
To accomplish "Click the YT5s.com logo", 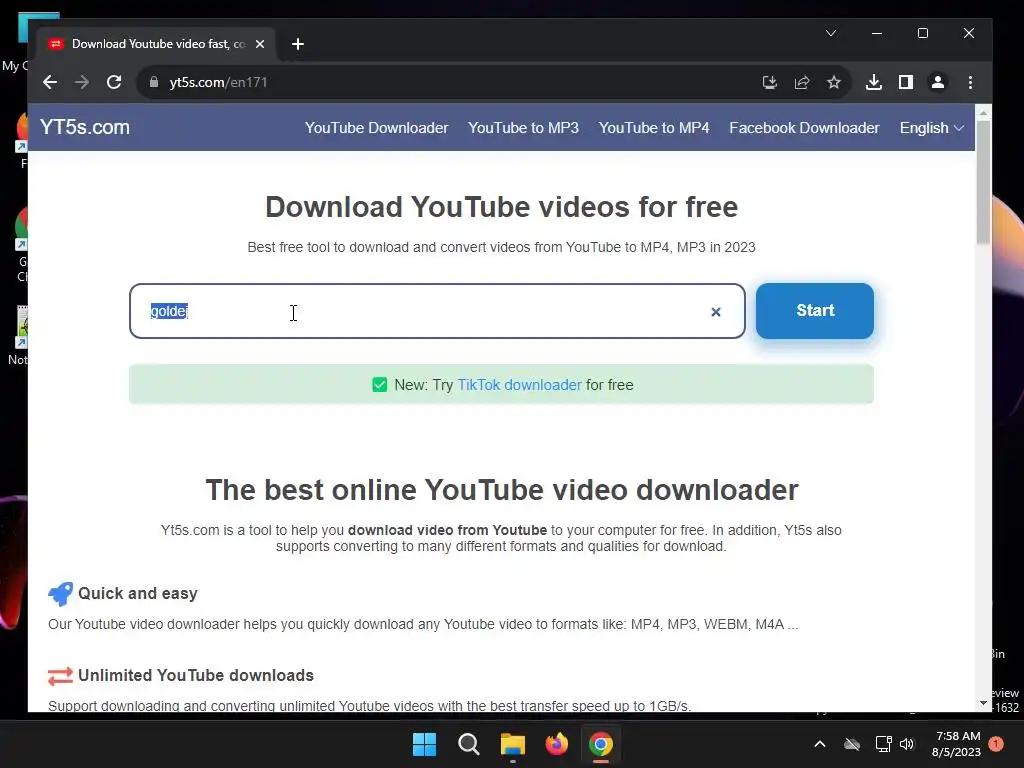I will pyautogui.click(x=85, y=127).
